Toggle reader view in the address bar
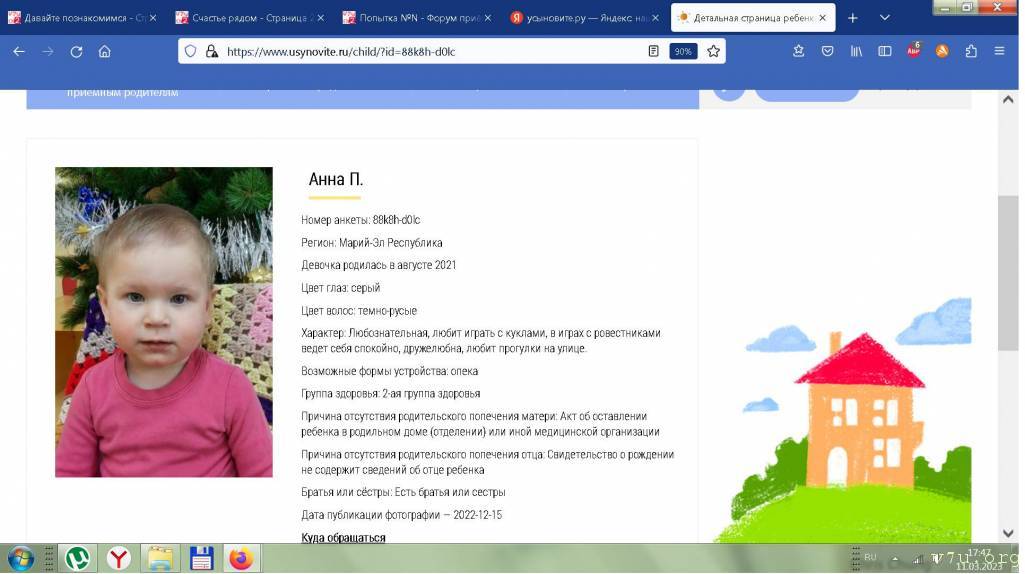1025x574 pixels. click(x=653, y=51)
